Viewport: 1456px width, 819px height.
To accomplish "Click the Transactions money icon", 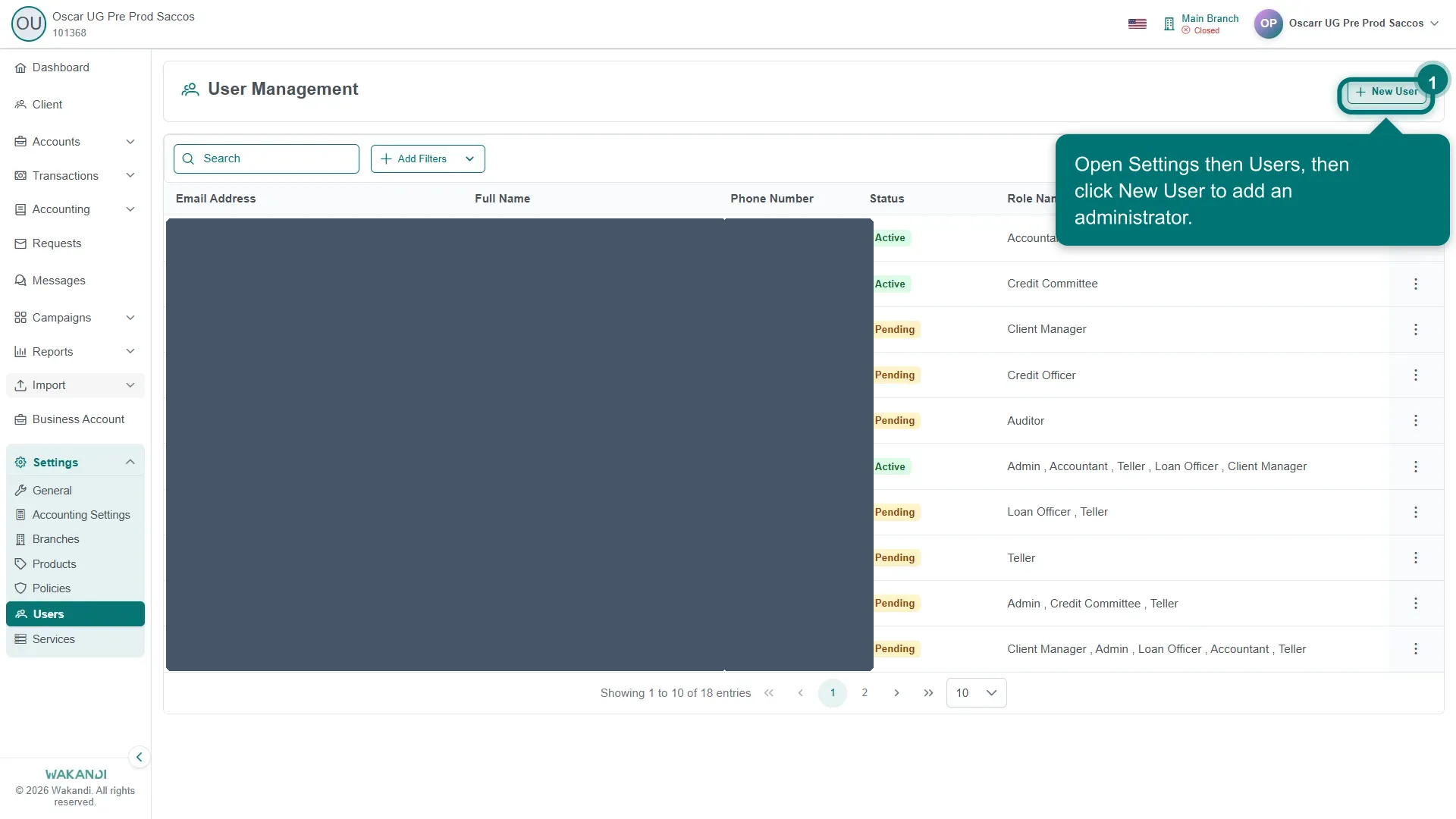I will [20, 176].
